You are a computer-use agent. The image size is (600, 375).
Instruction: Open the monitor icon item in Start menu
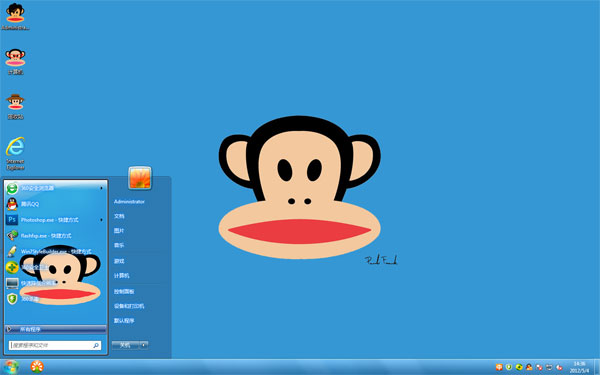[55, 283]
